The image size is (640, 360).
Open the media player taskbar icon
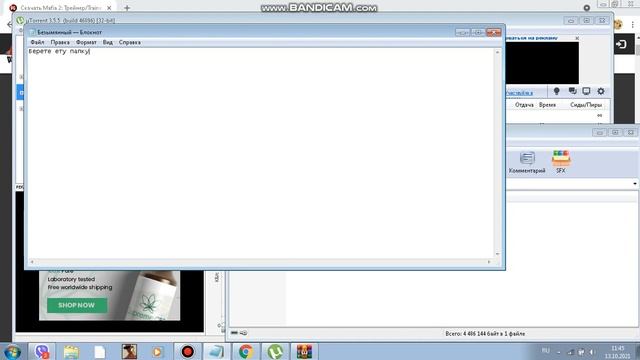click(157, 351)
